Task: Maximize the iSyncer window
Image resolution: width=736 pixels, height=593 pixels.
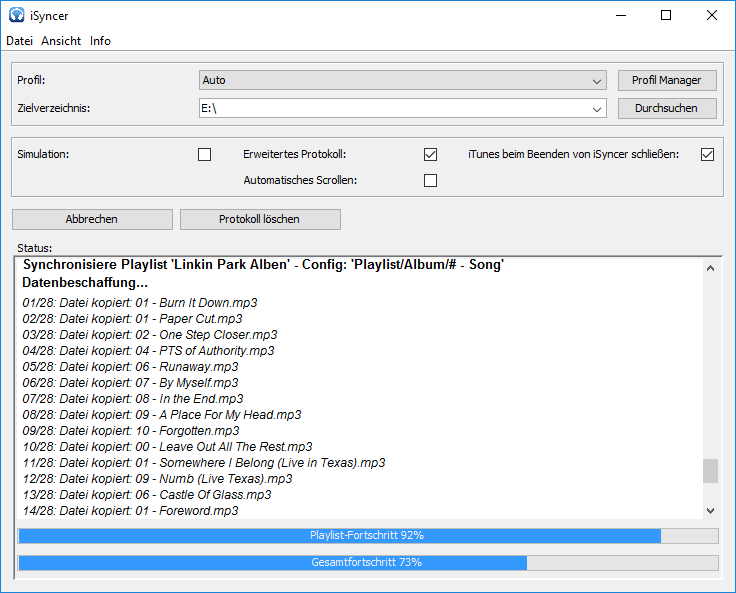Action: pos(666,15)
